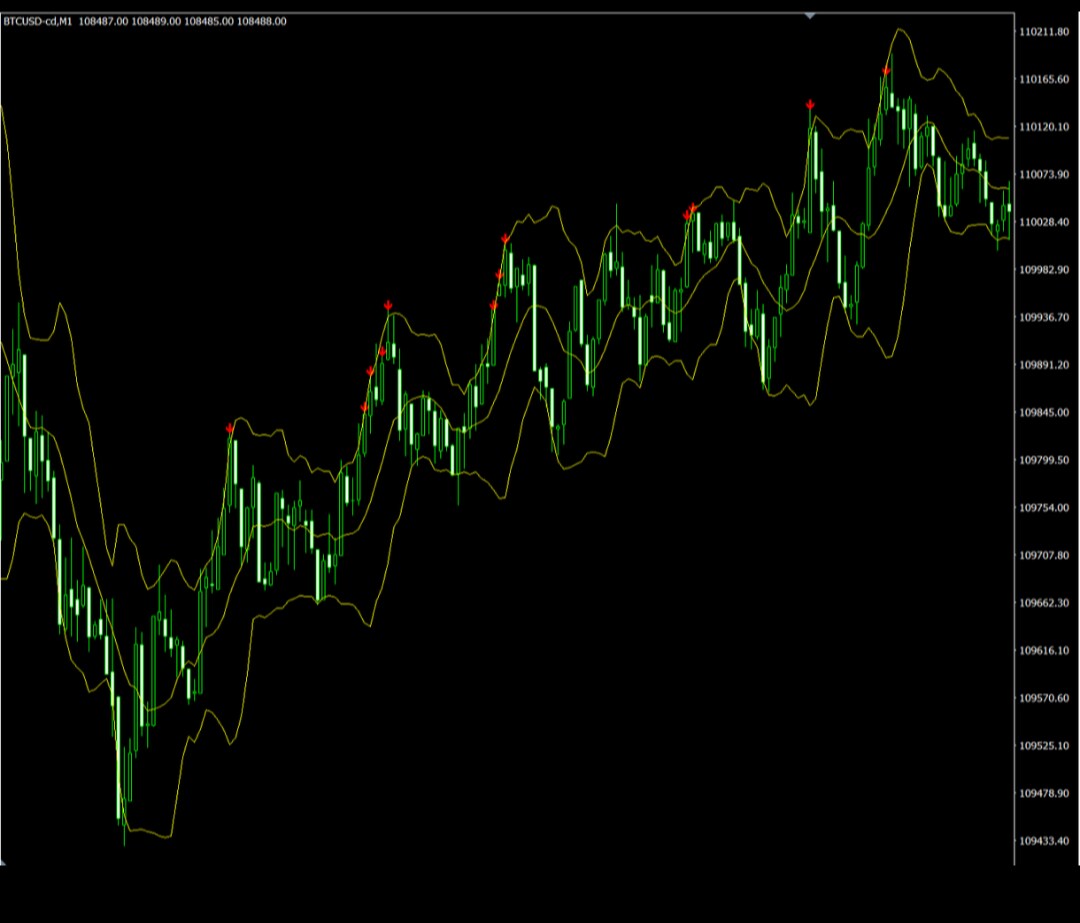Click the 109982.90 price scale label

1044,269
